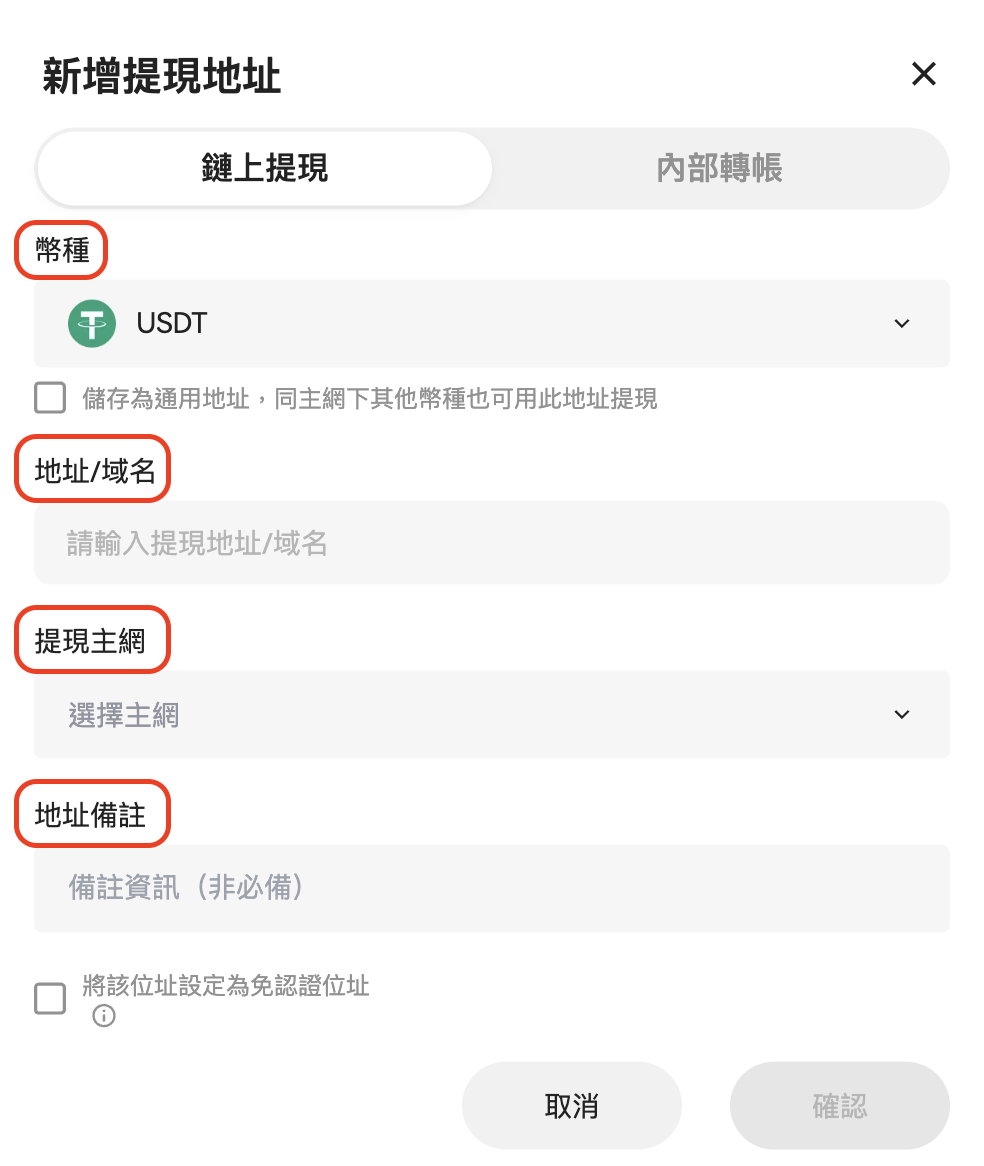This screenshot has width=984, height=1166.
Task: Expand the USDT currency dropdown arrow
Action: 902,323
